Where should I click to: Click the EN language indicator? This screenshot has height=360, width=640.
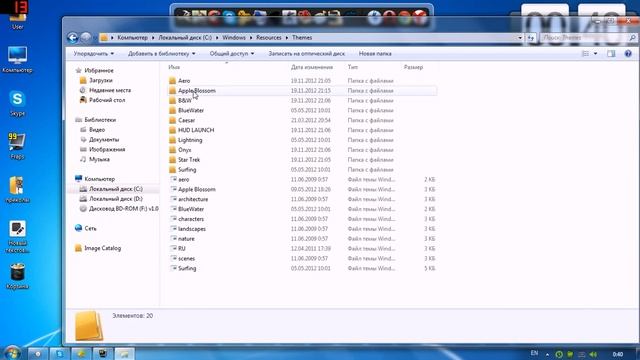click(534, 353)
